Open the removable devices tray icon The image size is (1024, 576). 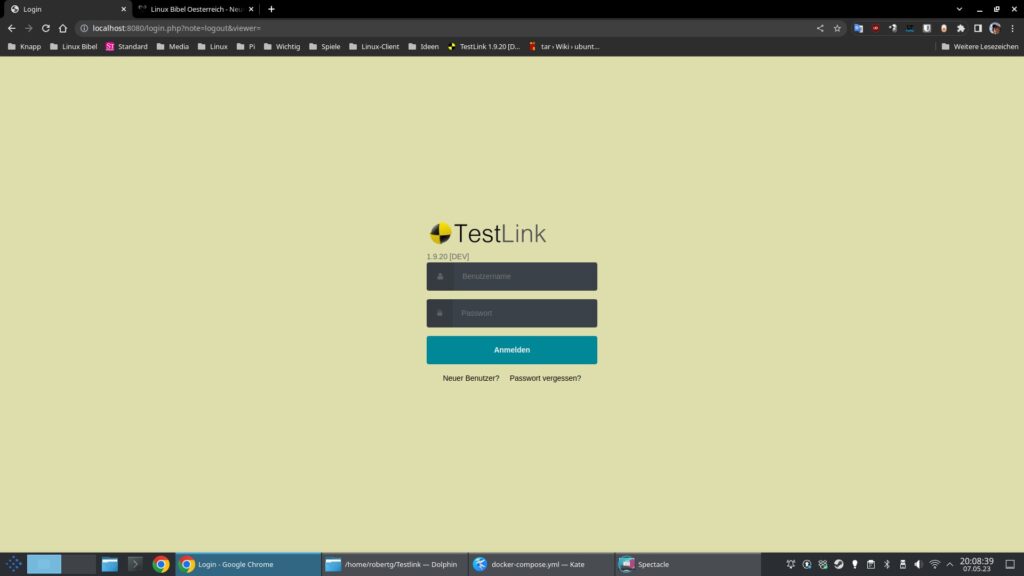tap(903, 564)
